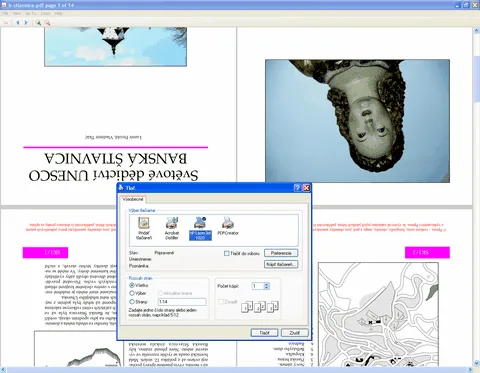Increase copies with the stepper up arrow

(266, 284)
